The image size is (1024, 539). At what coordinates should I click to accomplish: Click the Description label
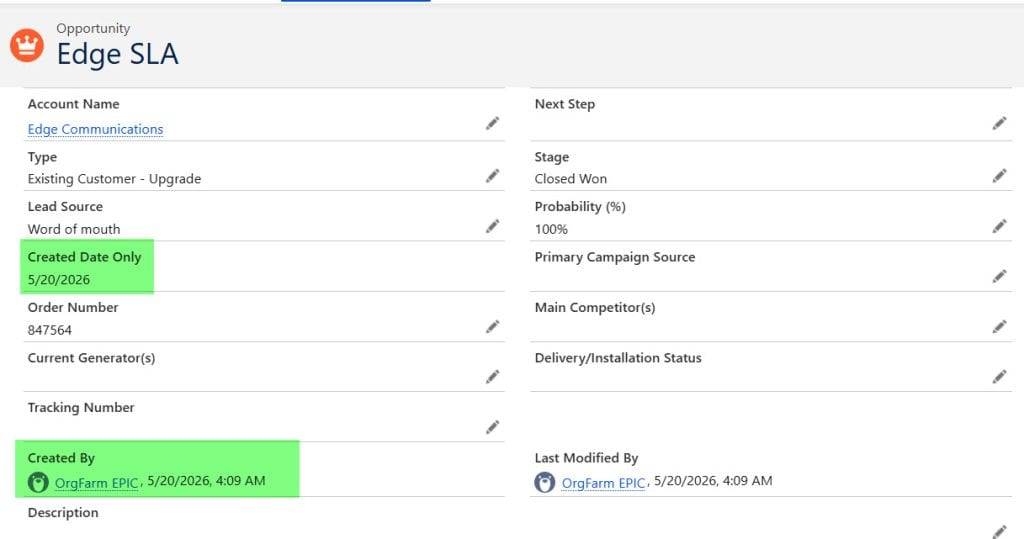(x=63, y=513)
